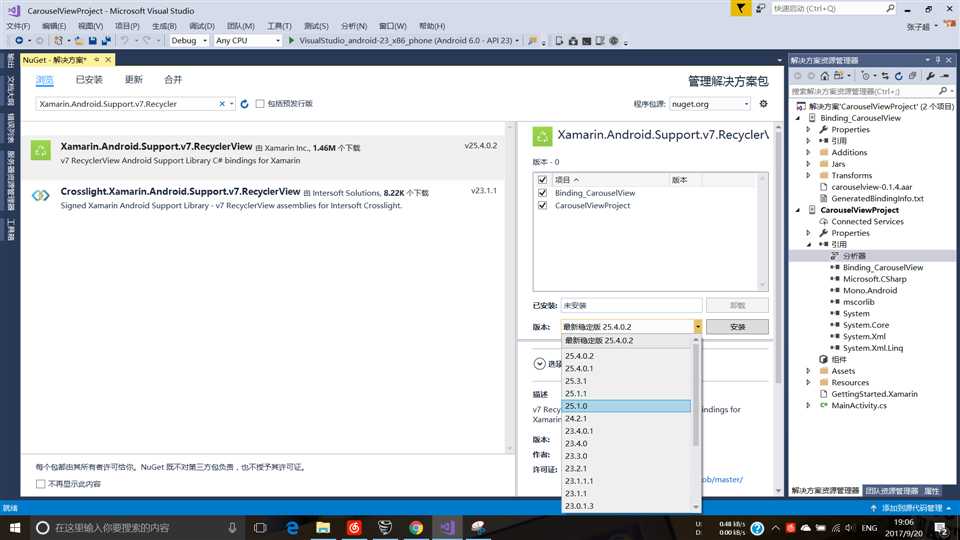This screenshot has height=540, width=960.
Task: Open File Explorer from the taskbar
Action: coord(323,527)
